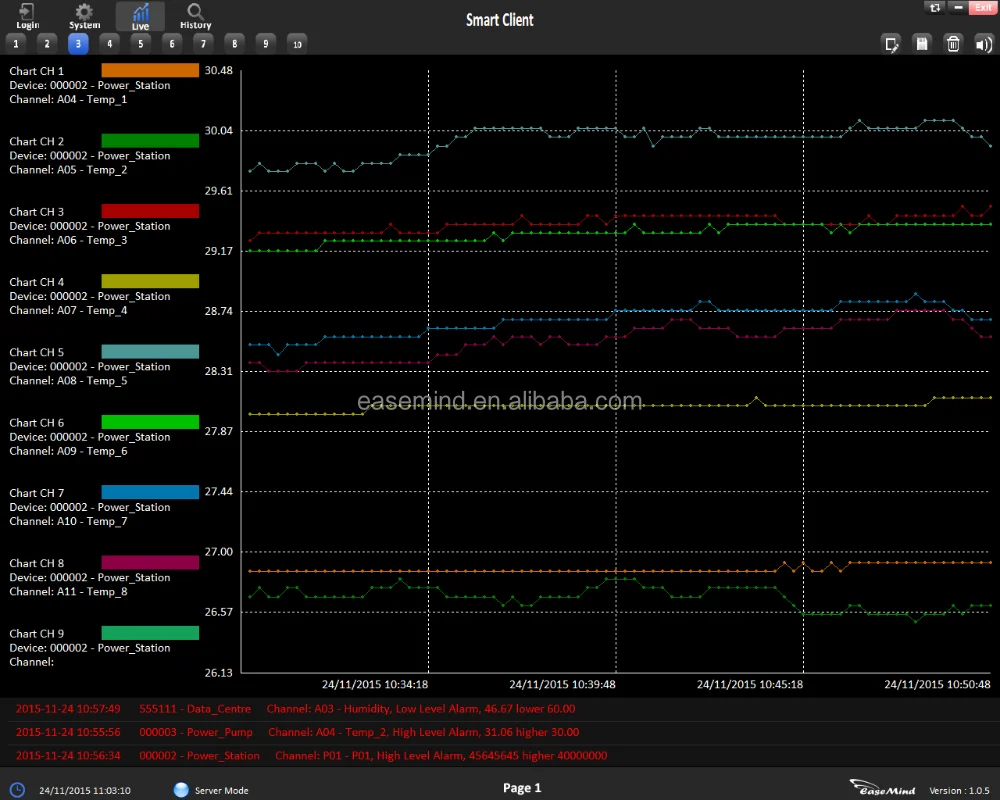Viewport: 1000px width, 800px height.
Task: Edit the chart configuration
Action: tap(891, 44)
